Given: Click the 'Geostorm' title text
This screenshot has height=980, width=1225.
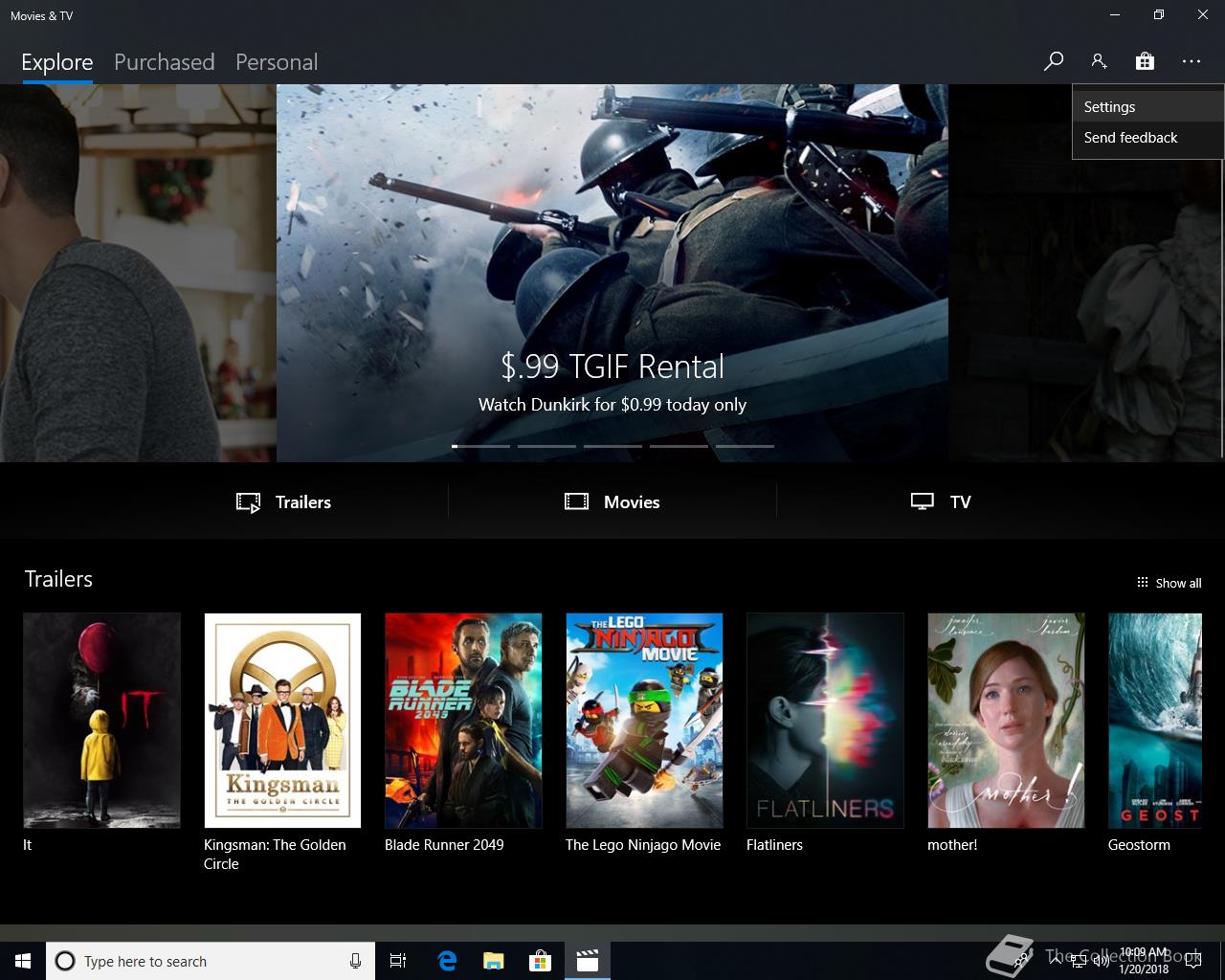Looking at the screenshot, I should coord(1139,845).
